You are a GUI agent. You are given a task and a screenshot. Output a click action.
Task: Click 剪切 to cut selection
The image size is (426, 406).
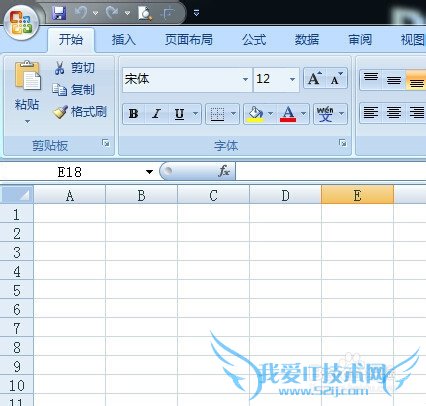click(75, 68)
